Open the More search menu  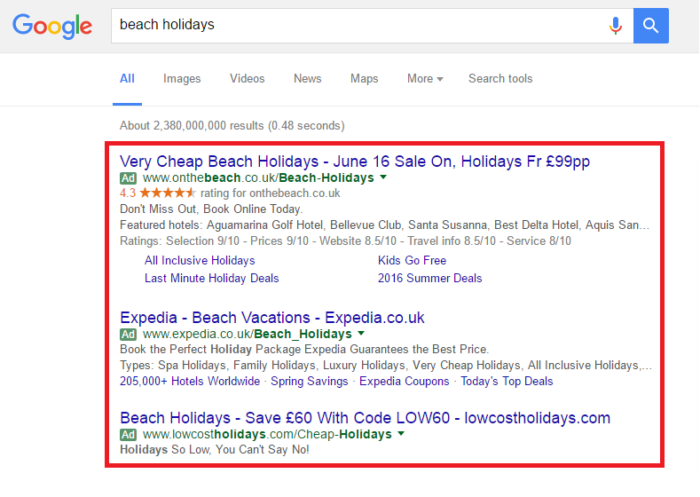[425, 79]
